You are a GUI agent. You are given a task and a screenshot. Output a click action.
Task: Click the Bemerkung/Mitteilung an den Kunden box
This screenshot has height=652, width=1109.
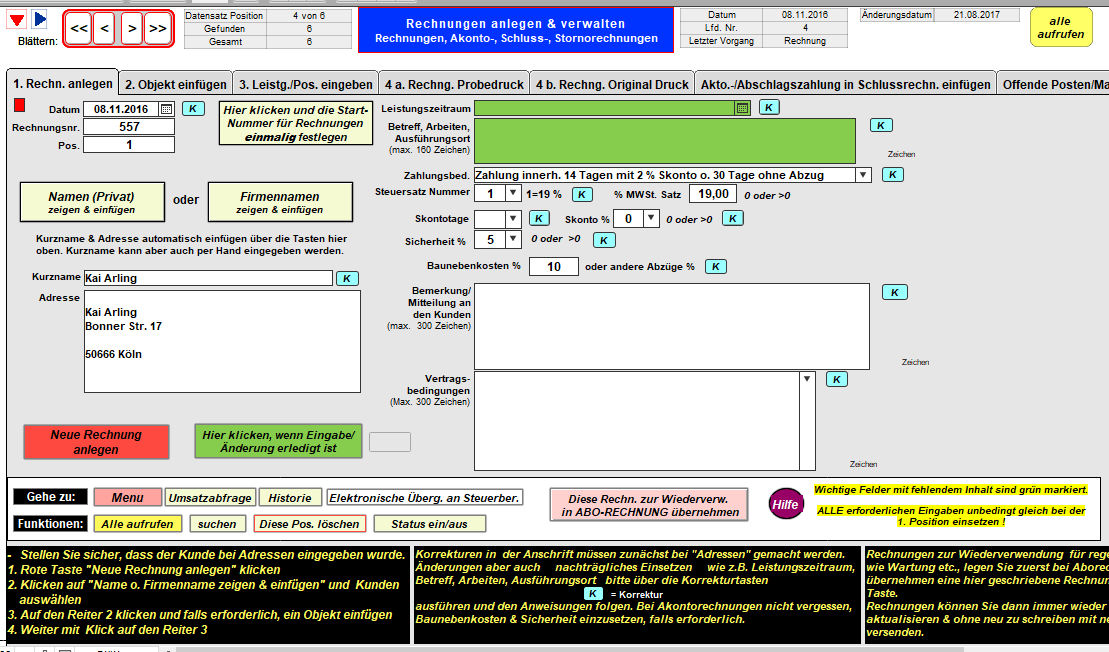point(672,326)
